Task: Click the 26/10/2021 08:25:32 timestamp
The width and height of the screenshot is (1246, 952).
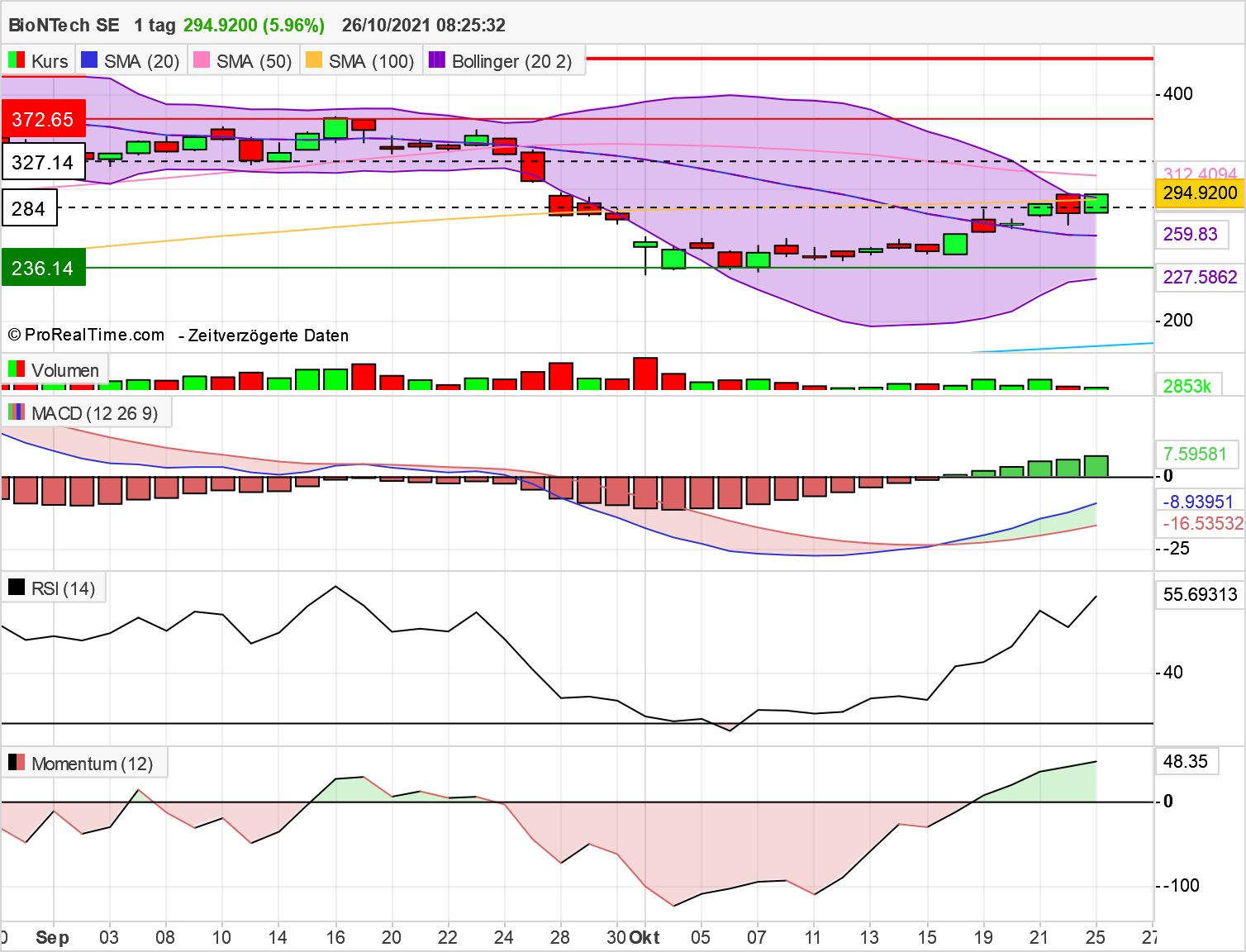Action: pos(424,26)
